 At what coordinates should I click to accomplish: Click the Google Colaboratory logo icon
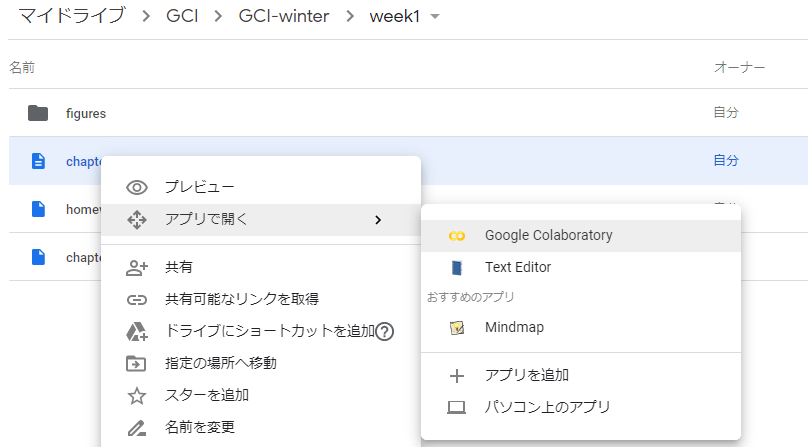457,236
